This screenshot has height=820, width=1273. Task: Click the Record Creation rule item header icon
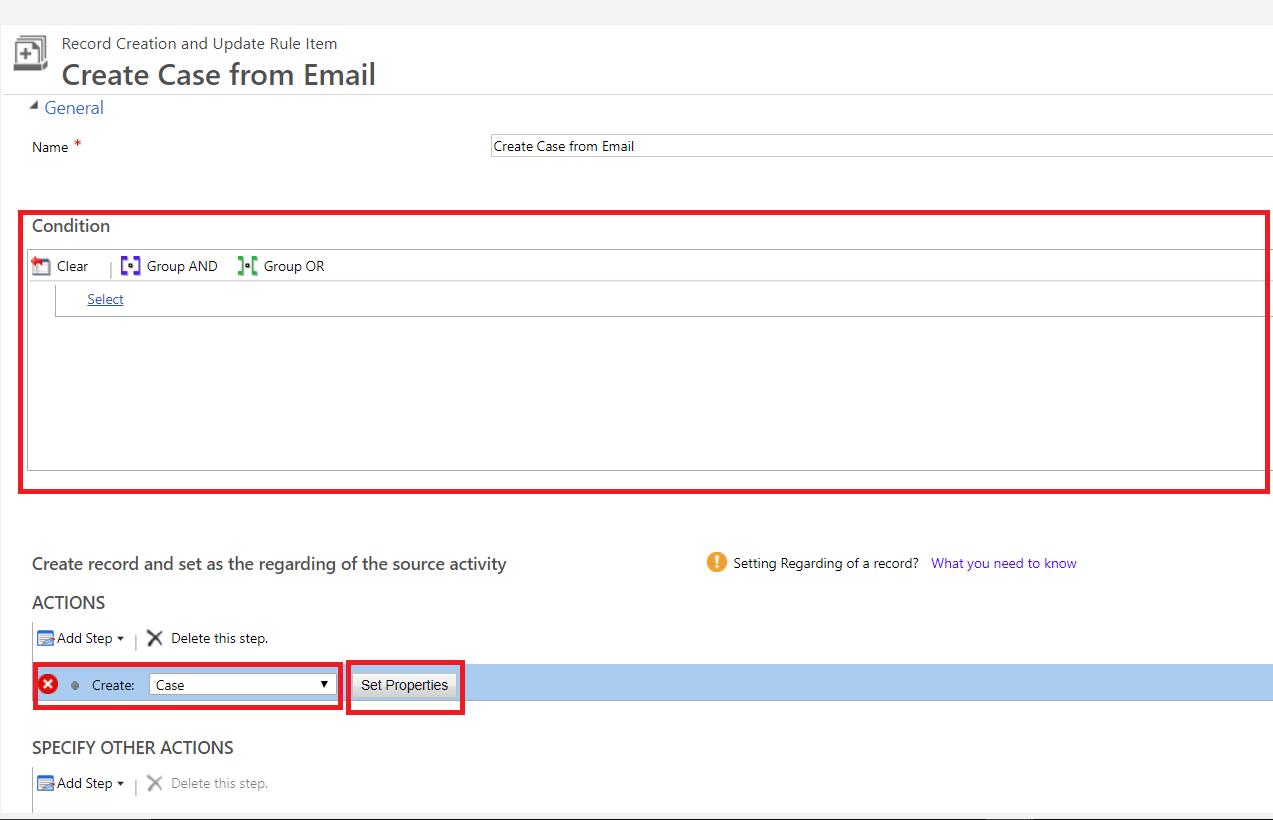30,53
